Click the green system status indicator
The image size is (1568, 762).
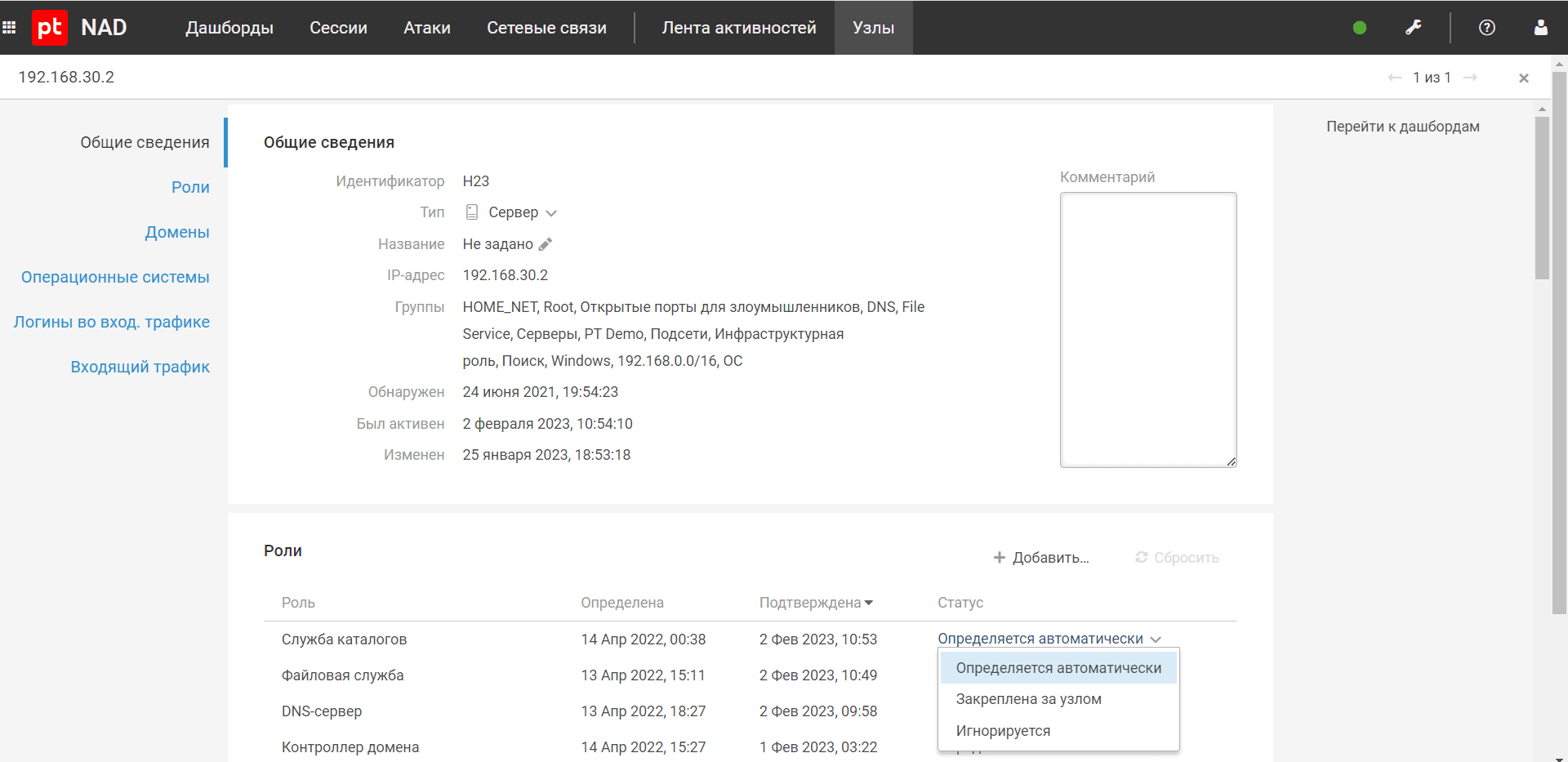(x=1360, y=28)
